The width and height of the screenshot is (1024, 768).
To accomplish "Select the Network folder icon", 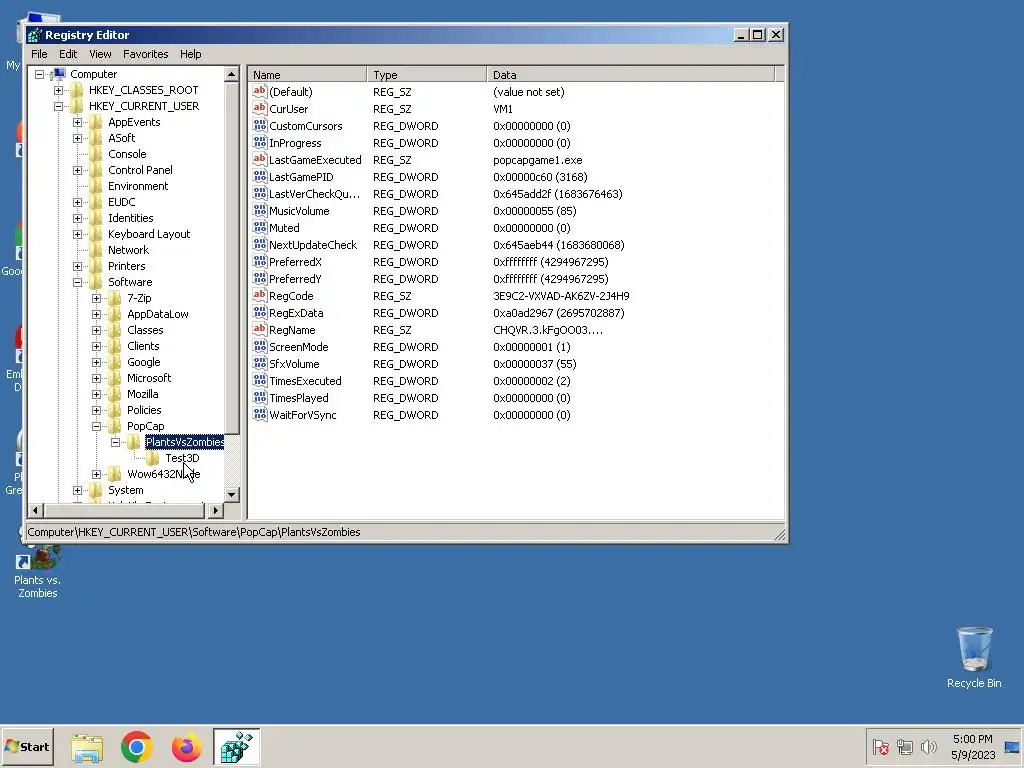I will [96, 250].
